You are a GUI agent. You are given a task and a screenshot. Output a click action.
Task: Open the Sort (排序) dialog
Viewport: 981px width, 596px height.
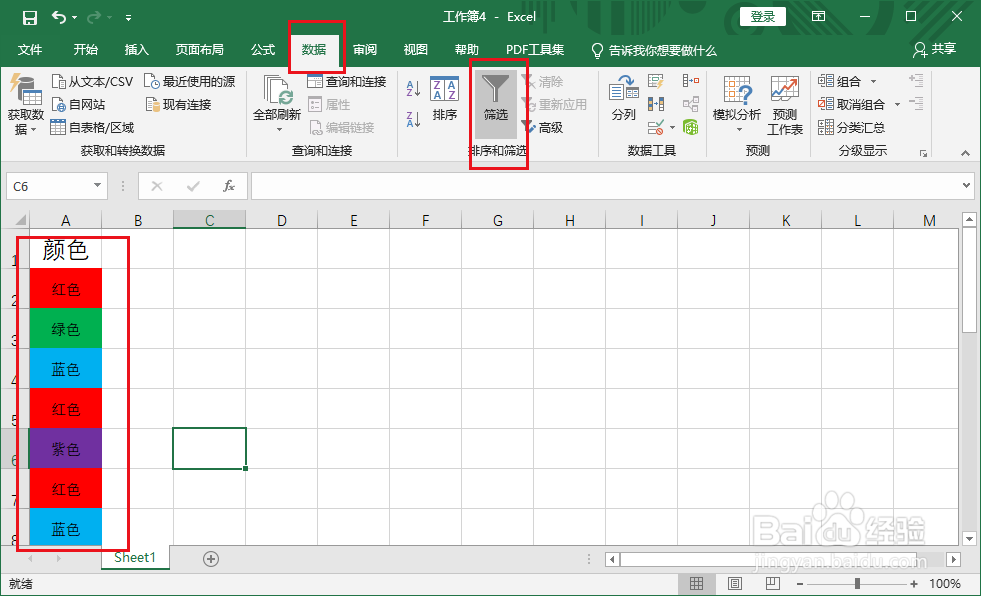click(x=445, y=99)
